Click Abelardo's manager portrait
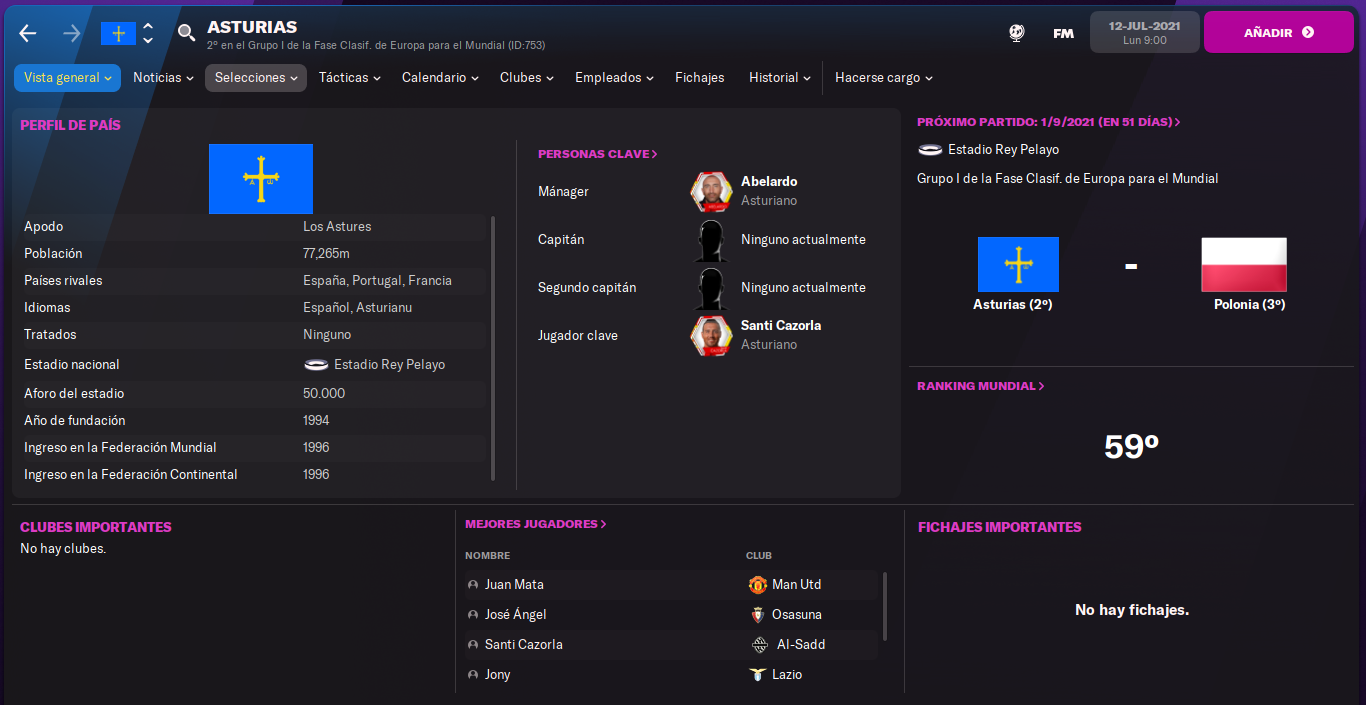 pos(711,191)
